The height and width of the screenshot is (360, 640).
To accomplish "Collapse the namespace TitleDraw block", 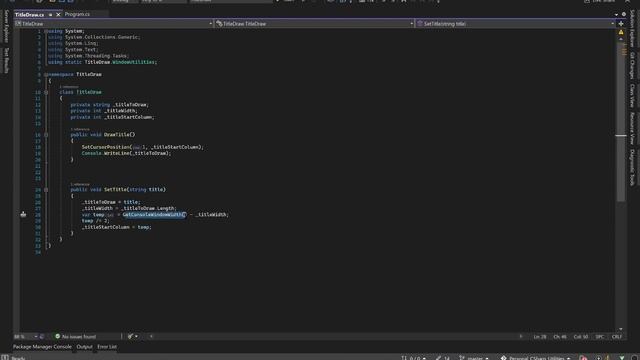I will [46, 75].
